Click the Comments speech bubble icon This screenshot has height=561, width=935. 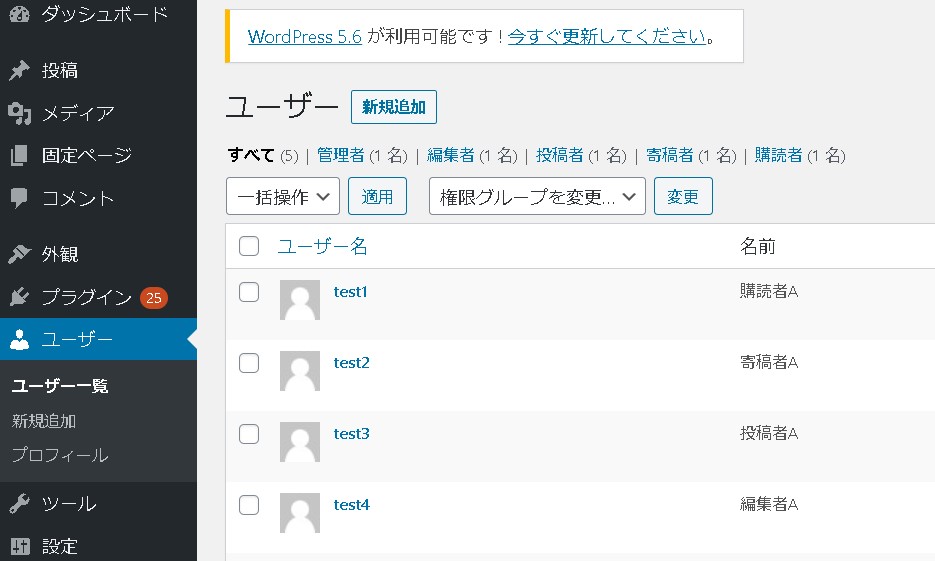point(19,198)
